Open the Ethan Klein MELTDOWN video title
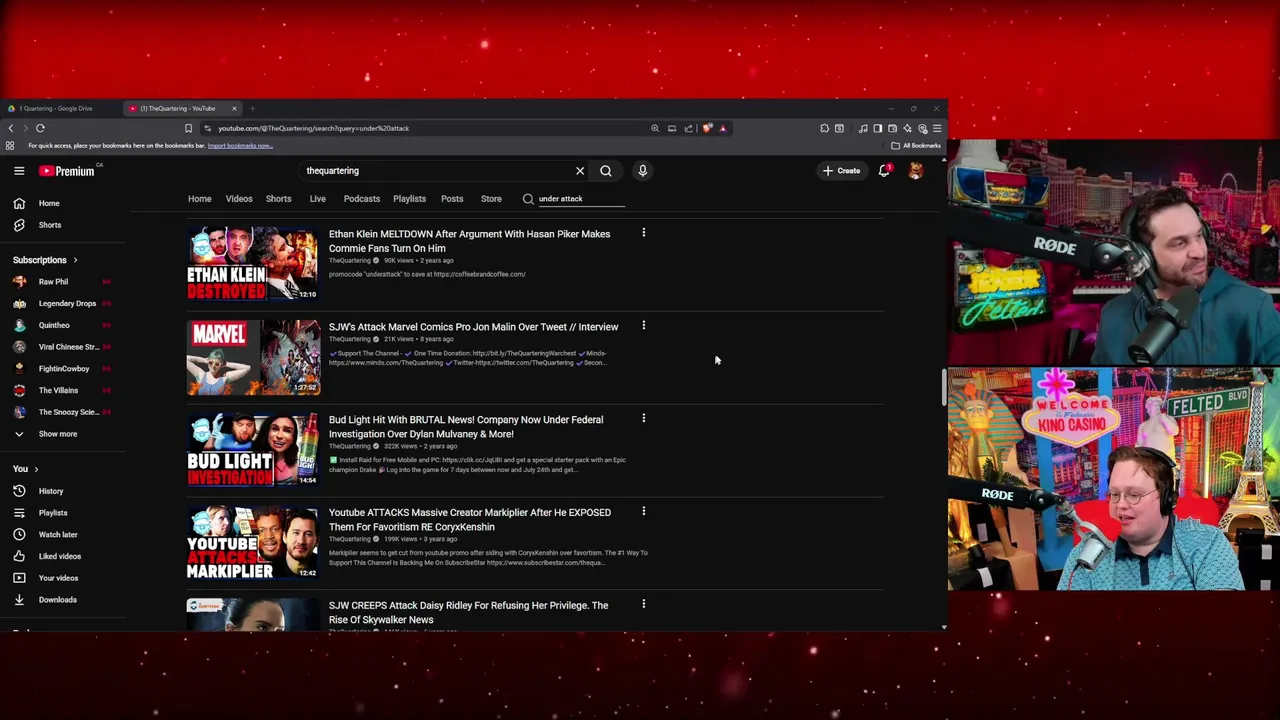The image size is (1280, 720). [x=469, y=241]
